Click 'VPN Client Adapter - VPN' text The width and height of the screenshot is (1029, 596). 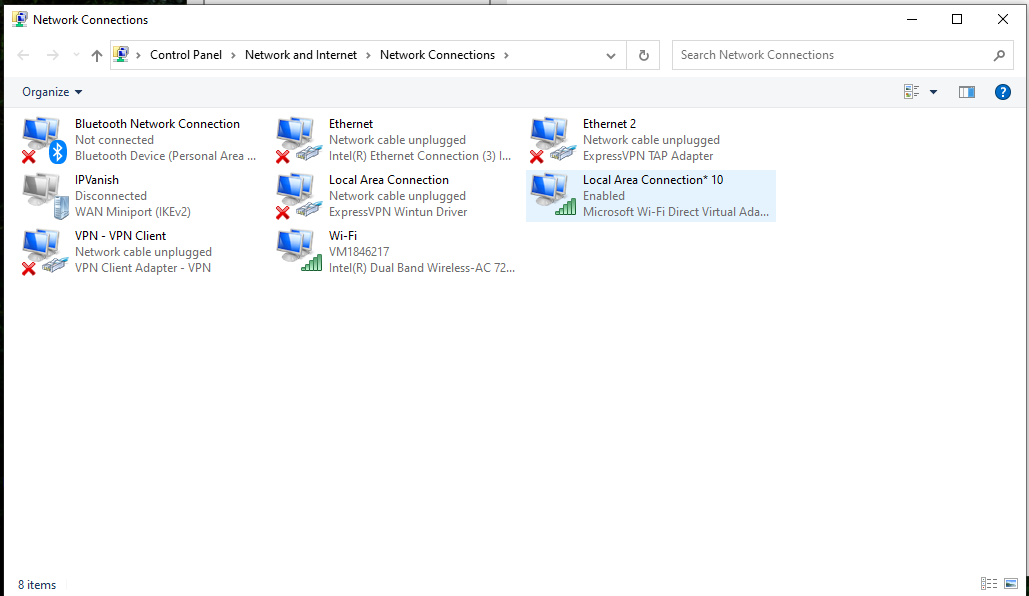[x=142, y=268]
